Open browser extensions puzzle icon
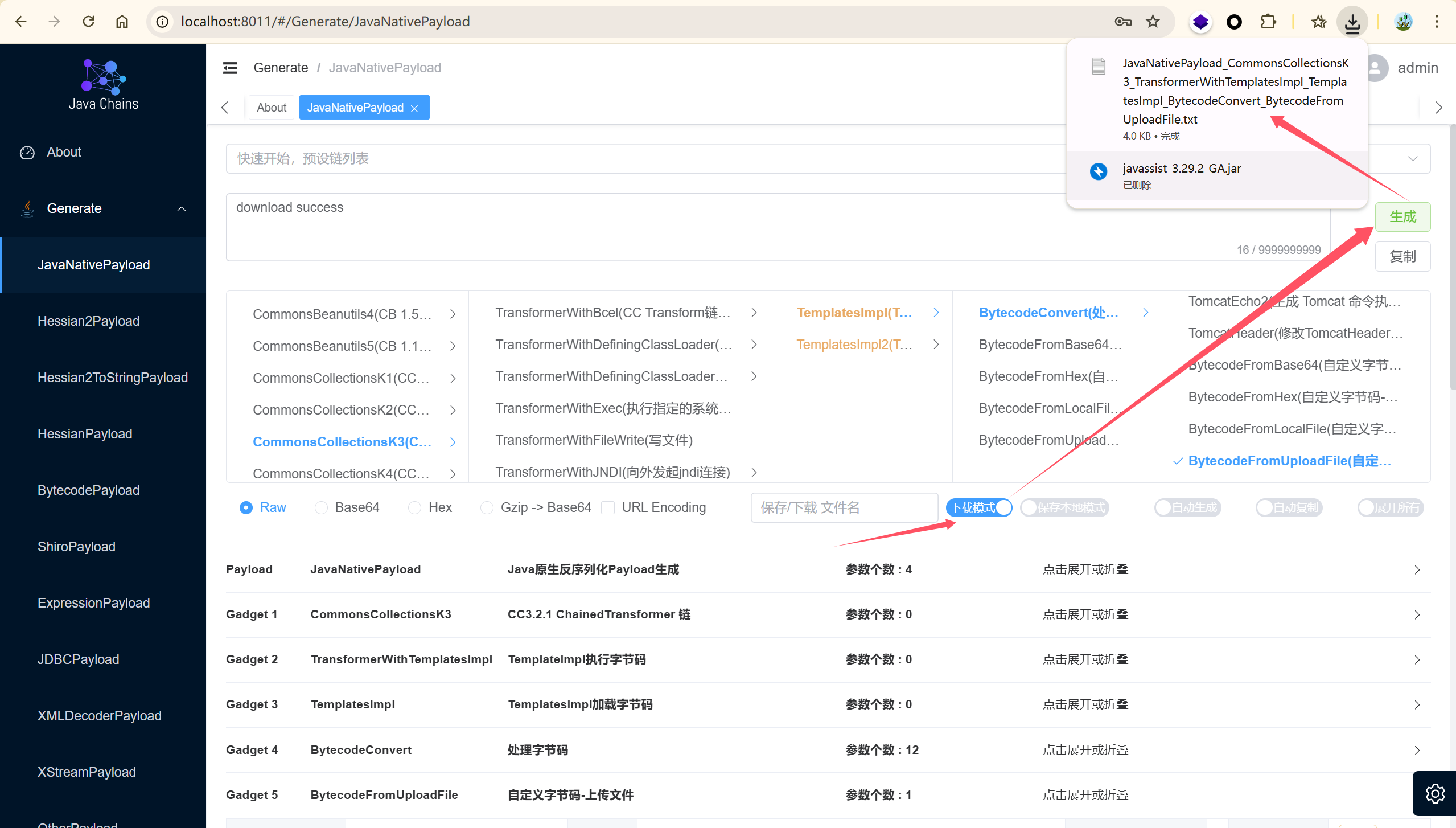The width and height of the screenshot is (1456, 828). pos(1268,22)
